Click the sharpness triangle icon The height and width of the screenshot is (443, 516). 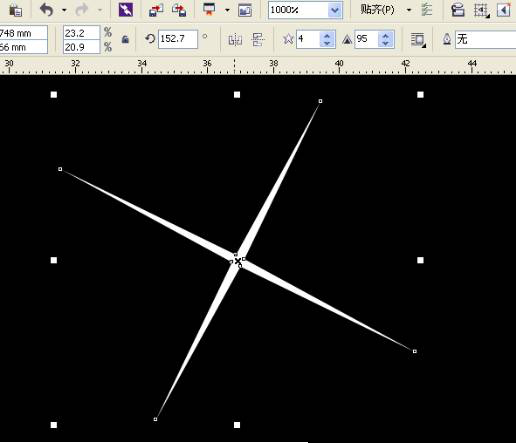(347, 40)
